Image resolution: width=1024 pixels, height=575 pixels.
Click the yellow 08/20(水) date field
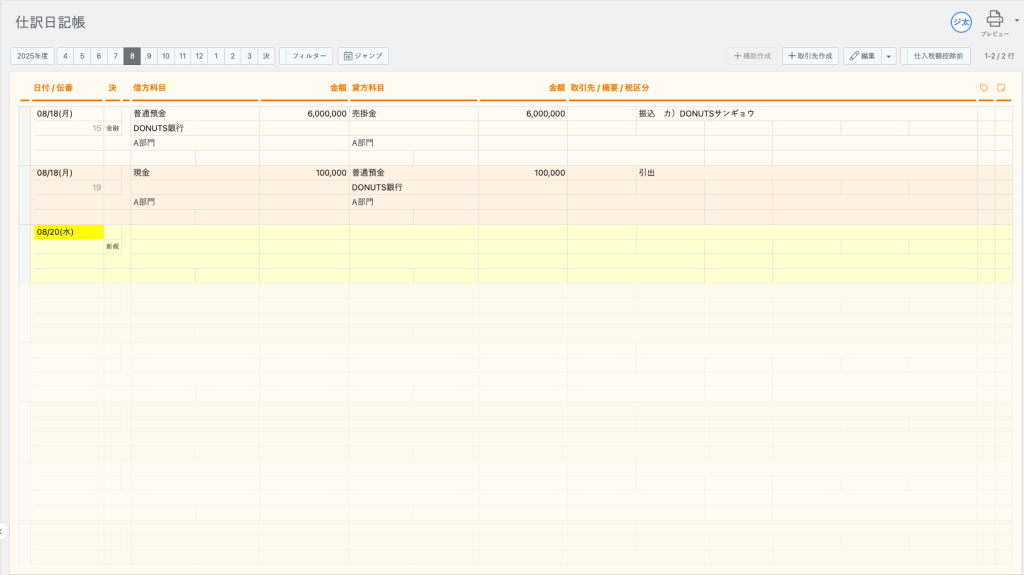[x=68, y=232]
